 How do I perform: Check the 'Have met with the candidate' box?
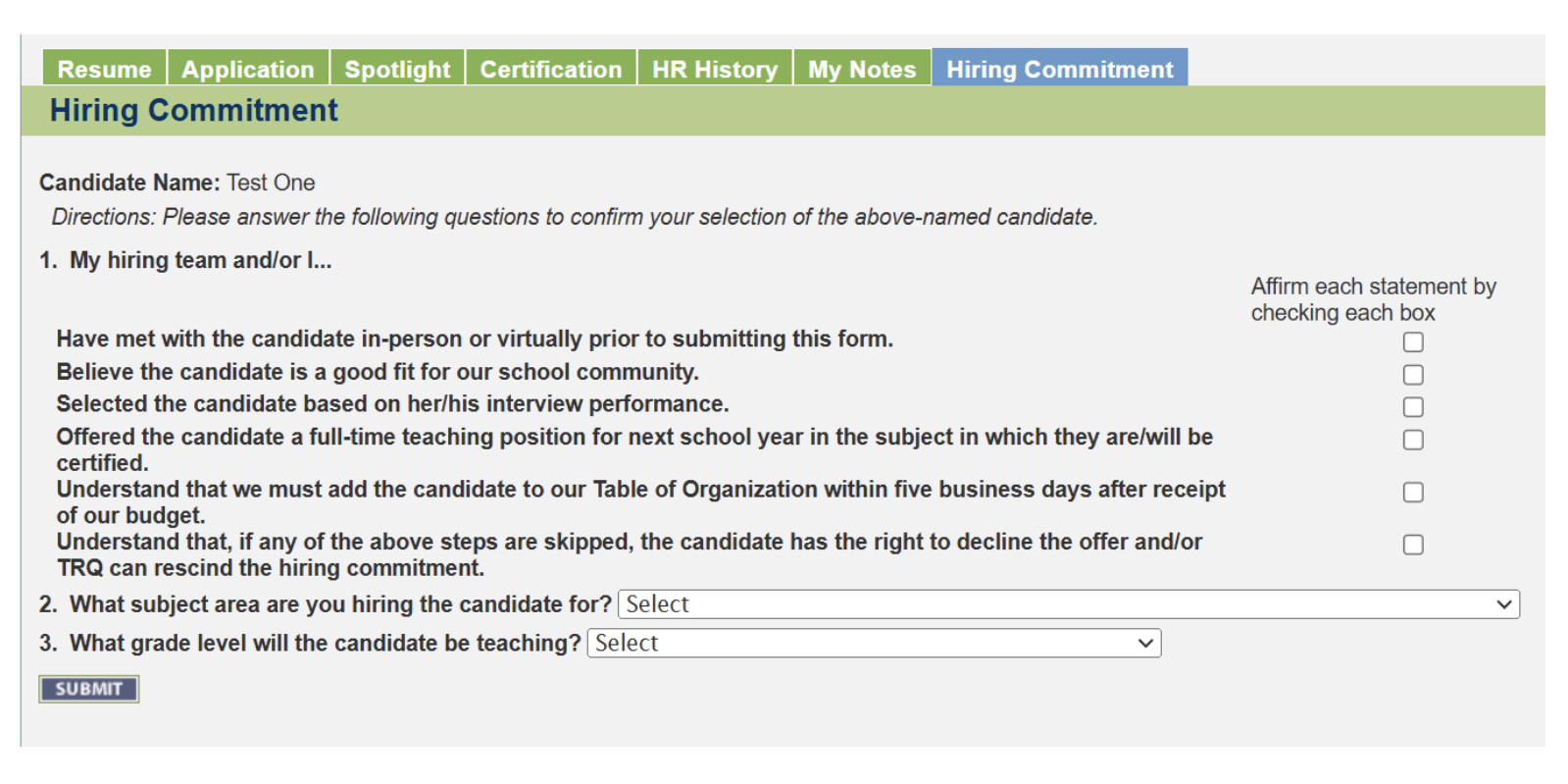click(x=1412, y=341)
